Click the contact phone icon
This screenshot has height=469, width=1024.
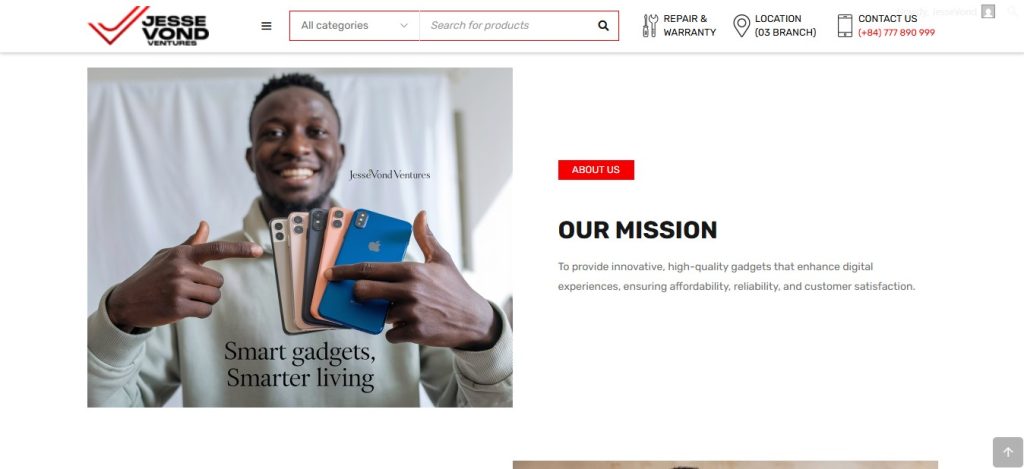tap(844, 25)
